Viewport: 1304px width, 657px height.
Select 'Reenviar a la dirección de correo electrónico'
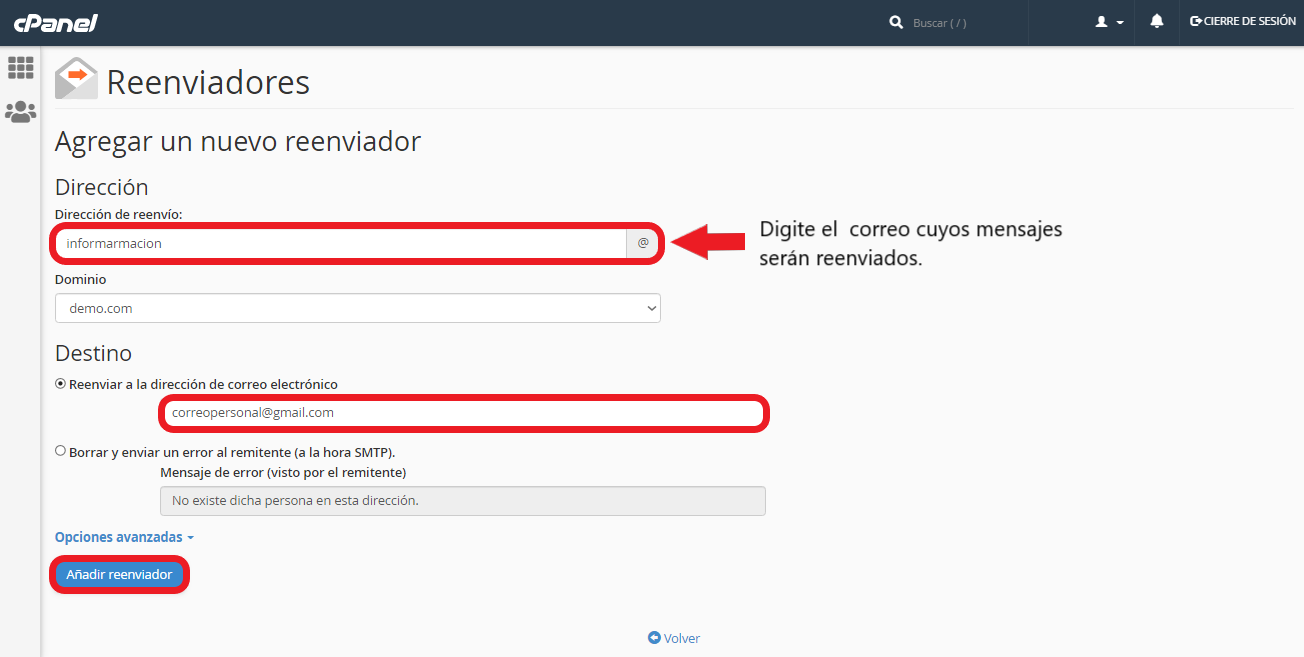pyautogui.click(x=61, y=384)
